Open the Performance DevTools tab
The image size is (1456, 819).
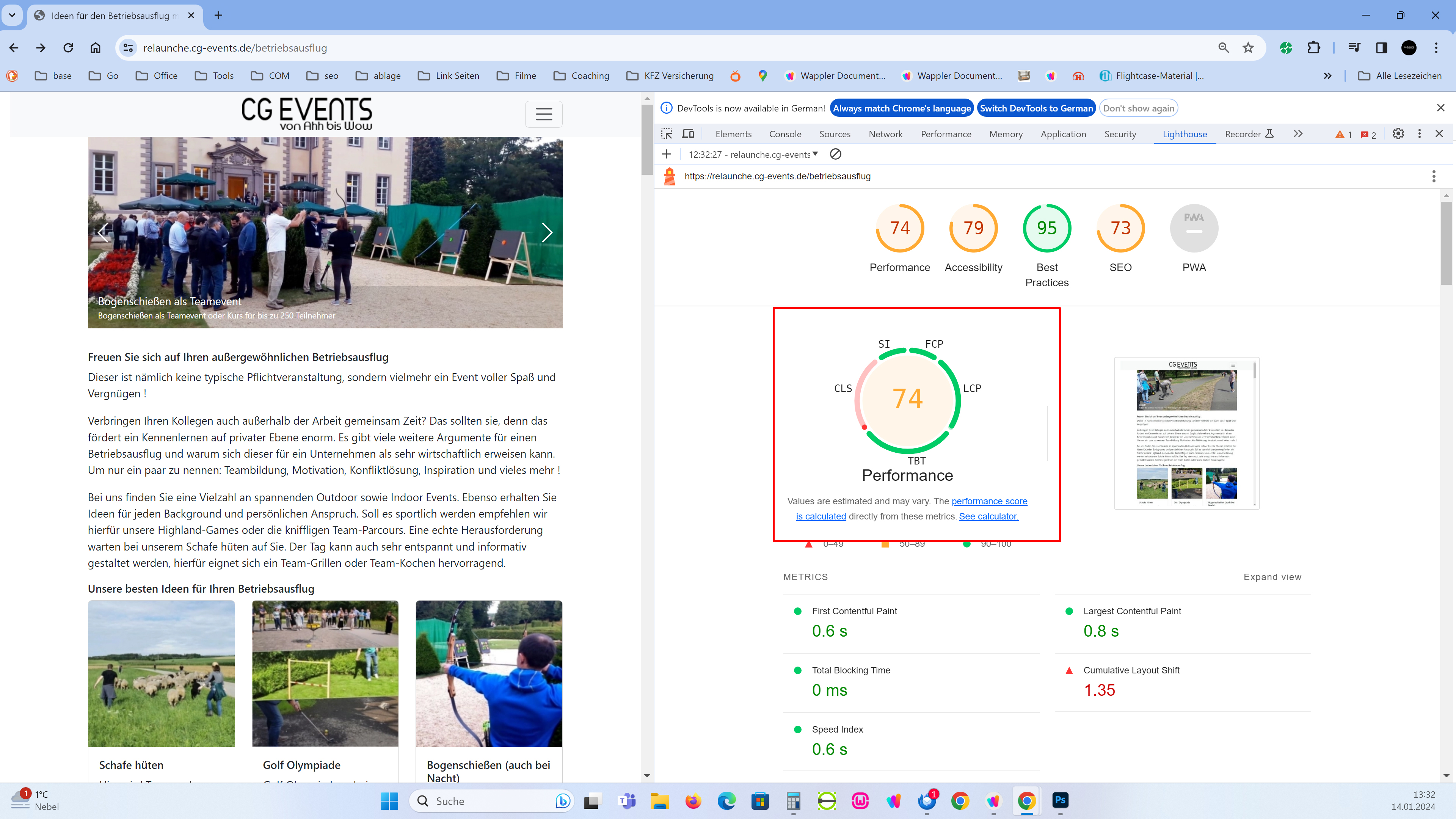coord(946,135)
